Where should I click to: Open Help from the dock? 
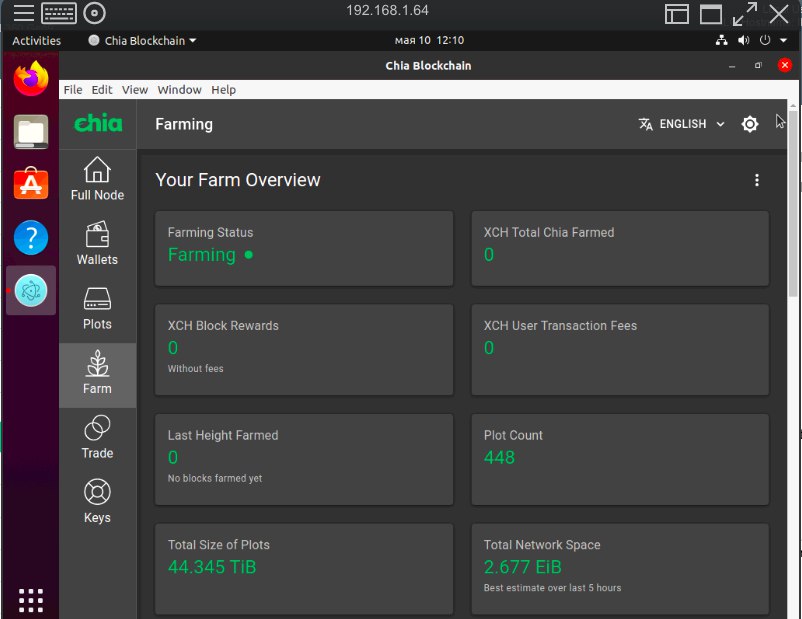31,237
